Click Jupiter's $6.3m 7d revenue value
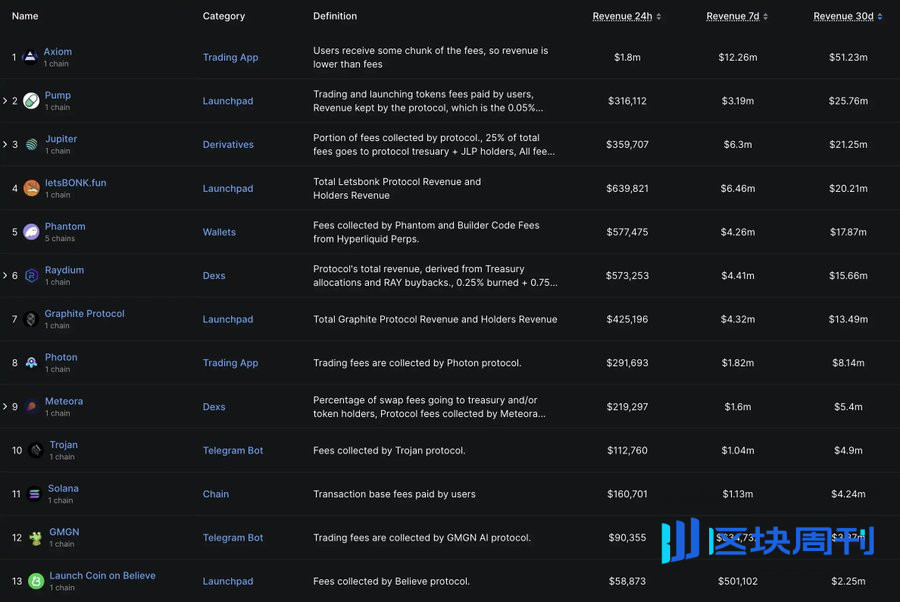Viewport: 900px width, 602px height. [x=738, y=145]
